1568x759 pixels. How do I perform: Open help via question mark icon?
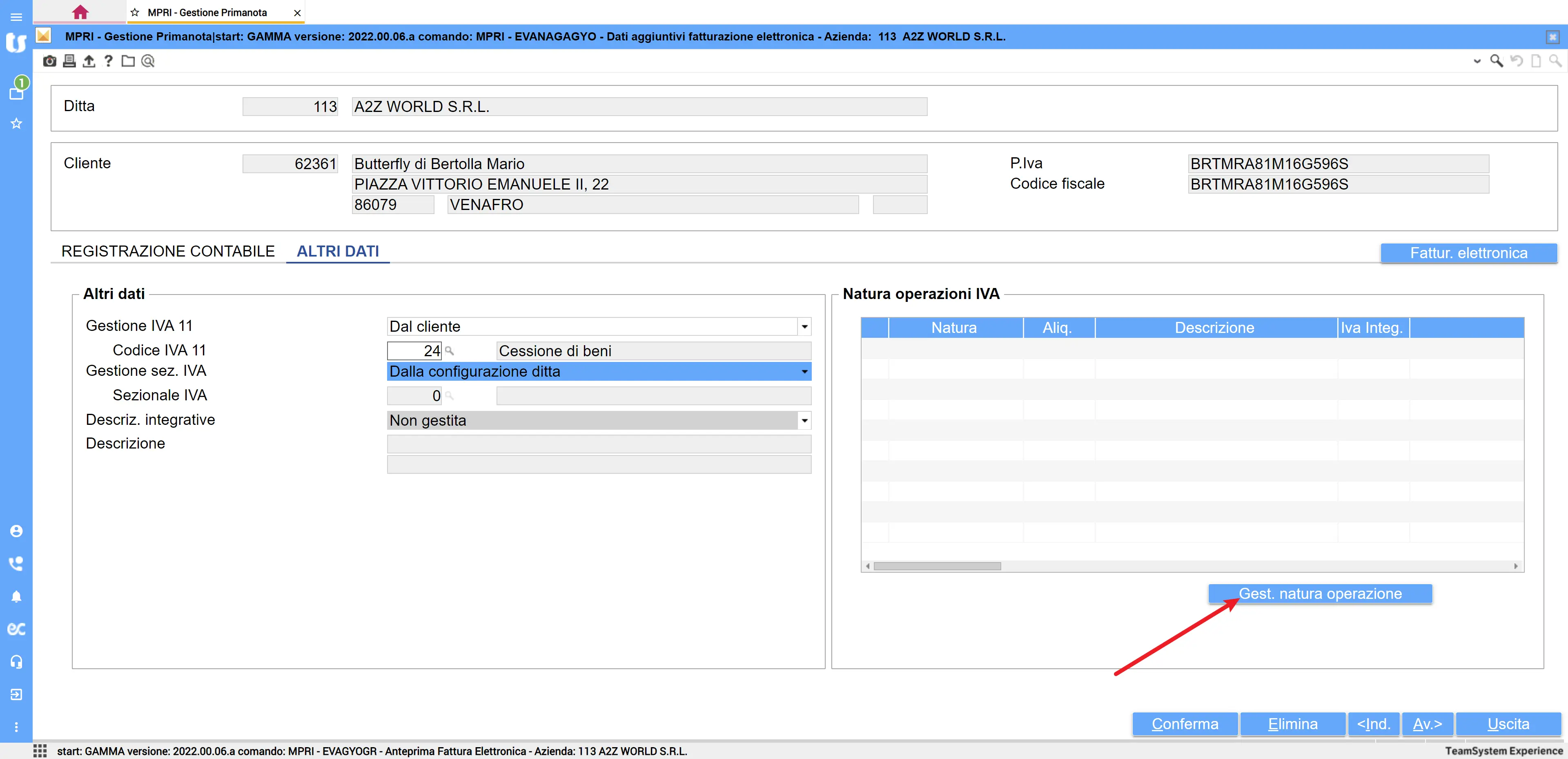click(108, 61)
